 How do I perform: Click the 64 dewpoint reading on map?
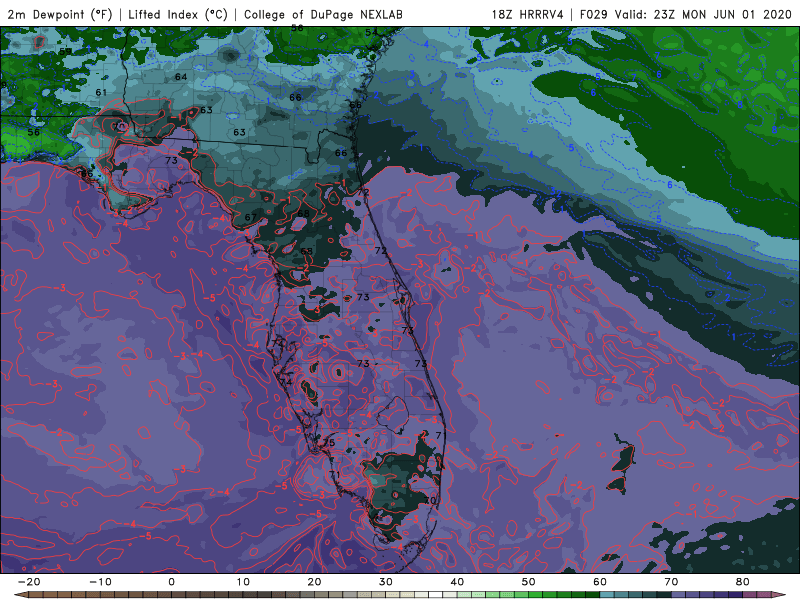click(x=181, y=77)
